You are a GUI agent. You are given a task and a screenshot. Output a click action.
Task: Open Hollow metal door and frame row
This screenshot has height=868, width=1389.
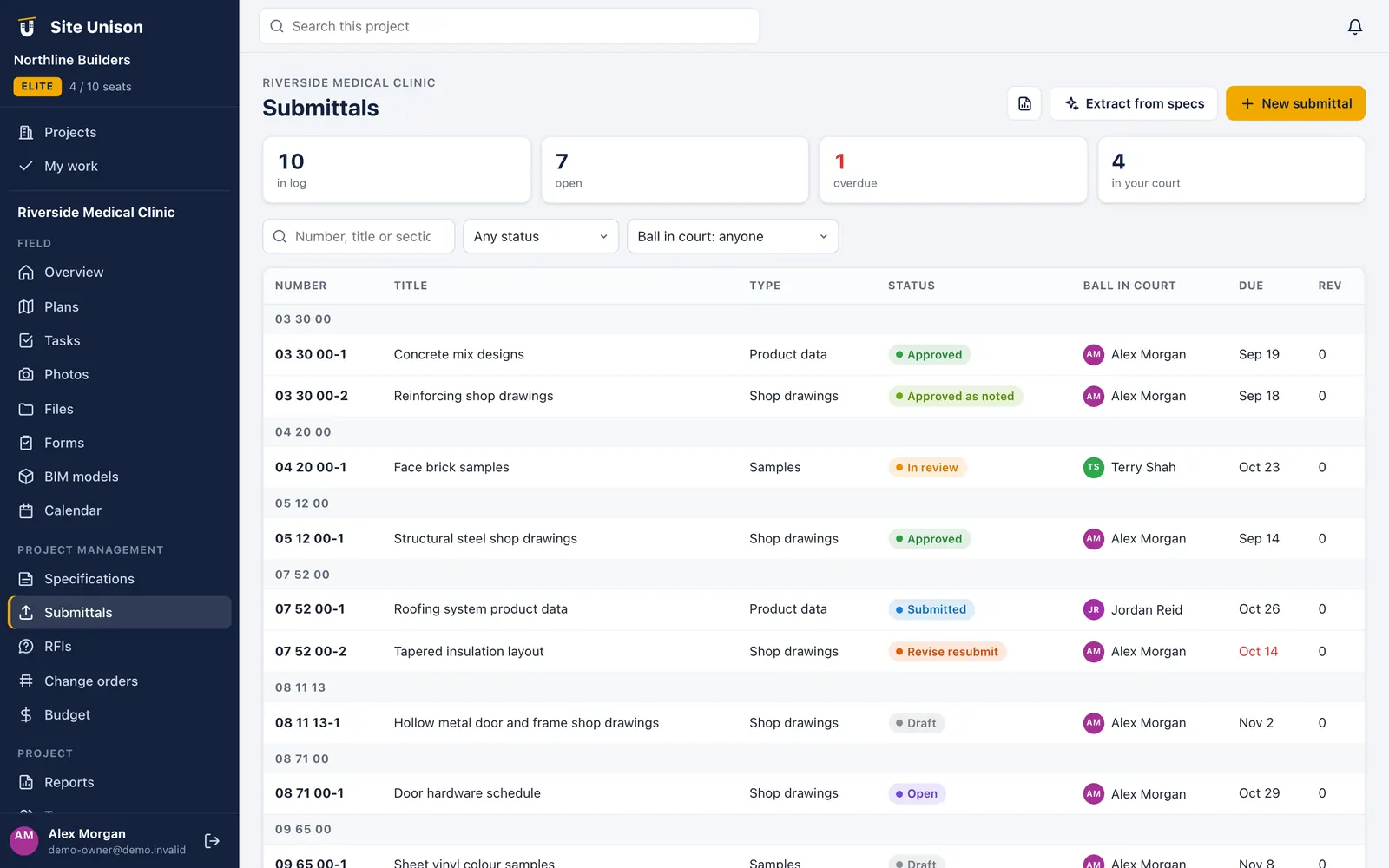[x=813, y=723]
